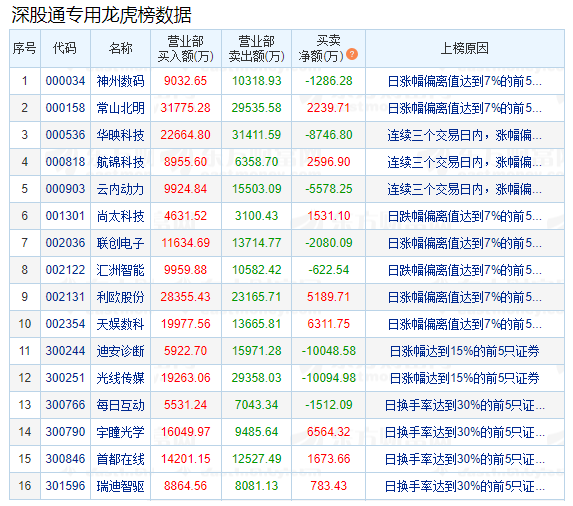Click stock code 001301

click(65, 216)
